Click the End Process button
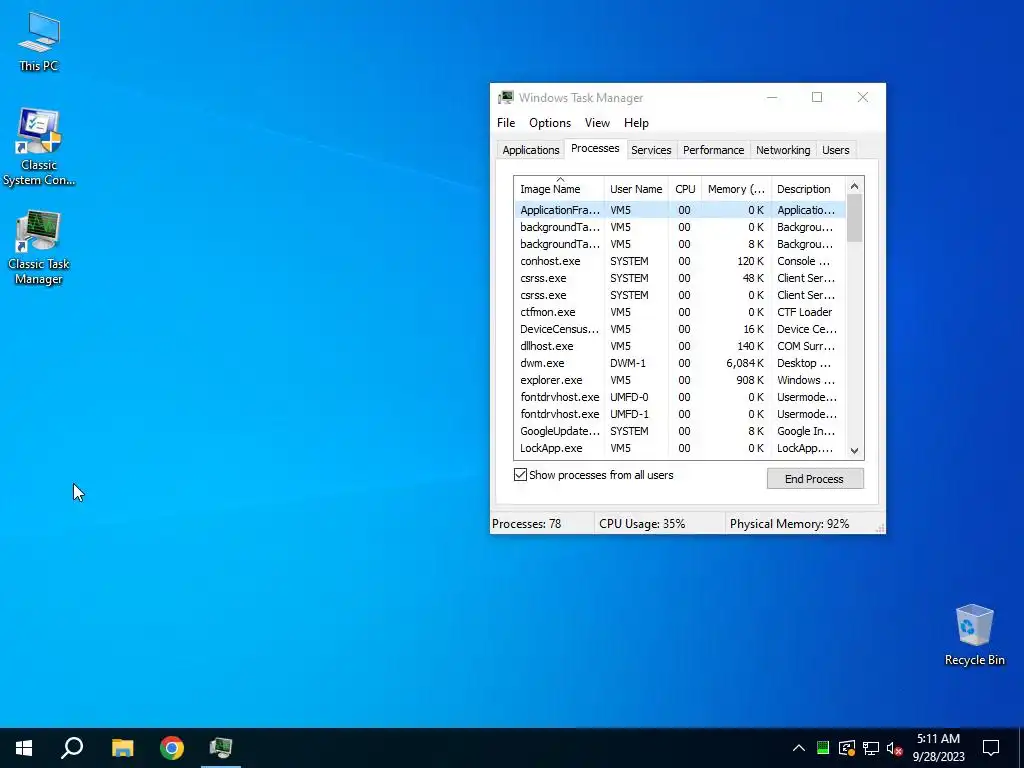Screen dimensions: 1024x768 click(x=815, y=479)
